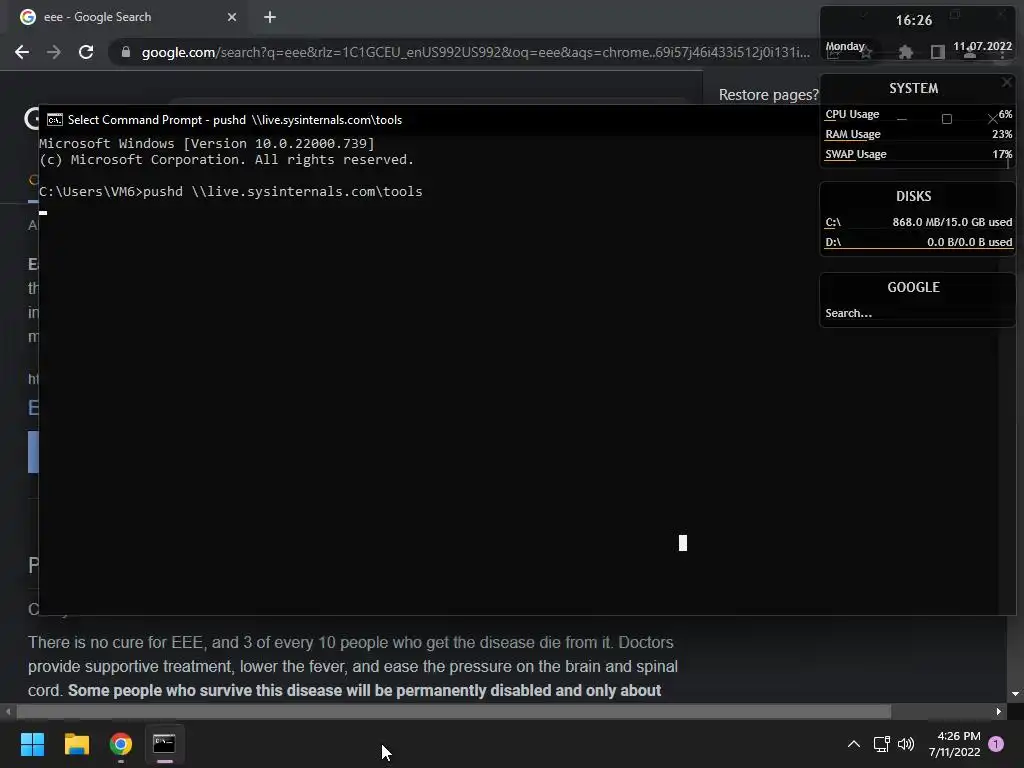Click Command Prompt title bar icon
1024x768 pixels.
(x=55, y=120)
